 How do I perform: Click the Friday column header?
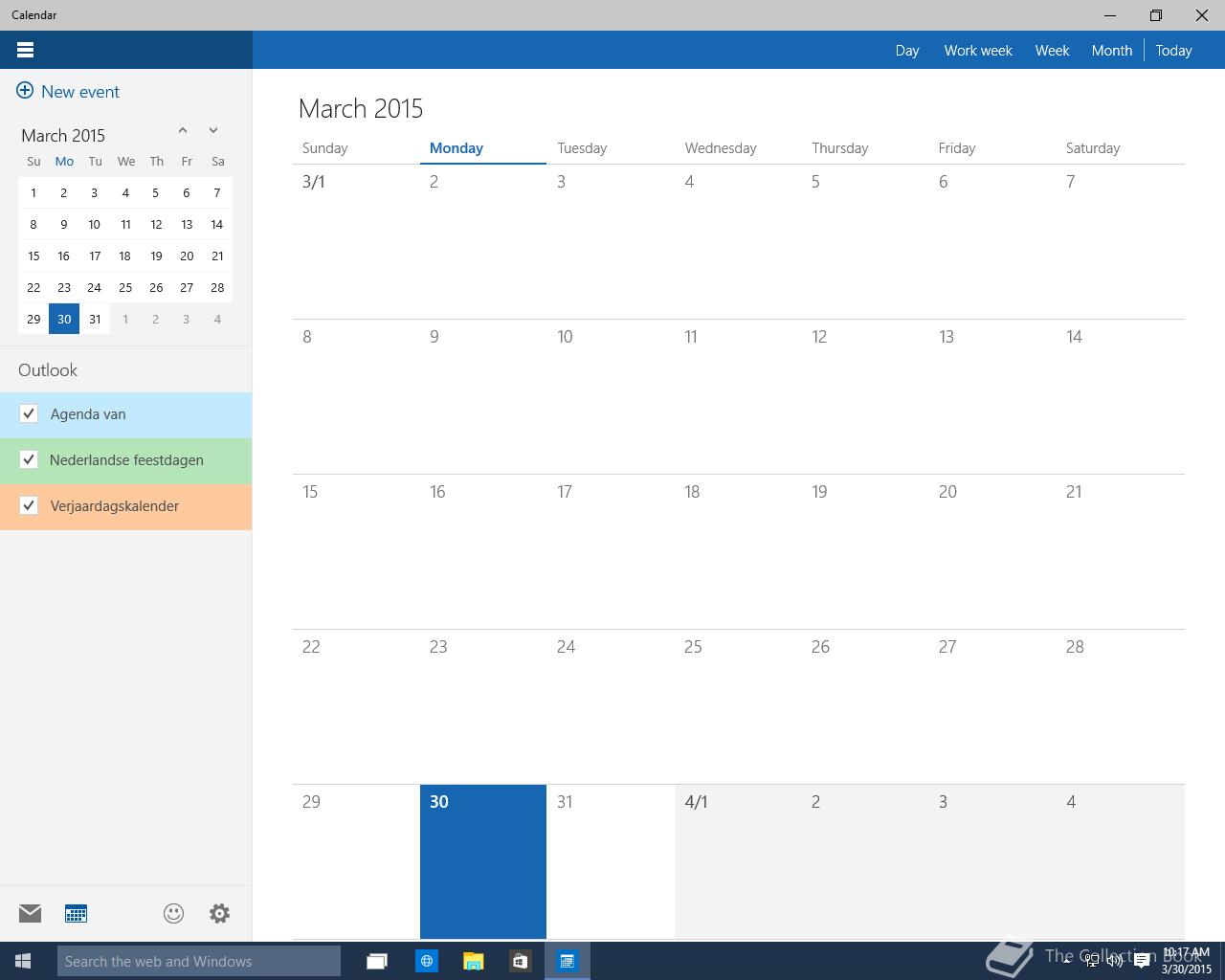[x=957, y=147]
